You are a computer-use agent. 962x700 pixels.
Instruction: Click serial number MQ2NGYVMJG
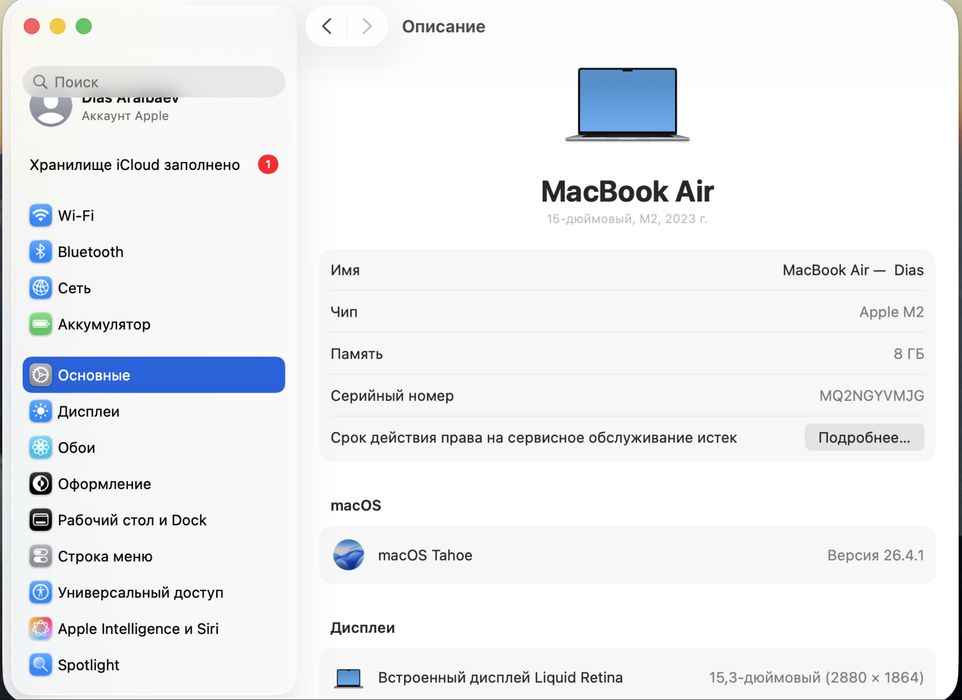coord(871,396)
